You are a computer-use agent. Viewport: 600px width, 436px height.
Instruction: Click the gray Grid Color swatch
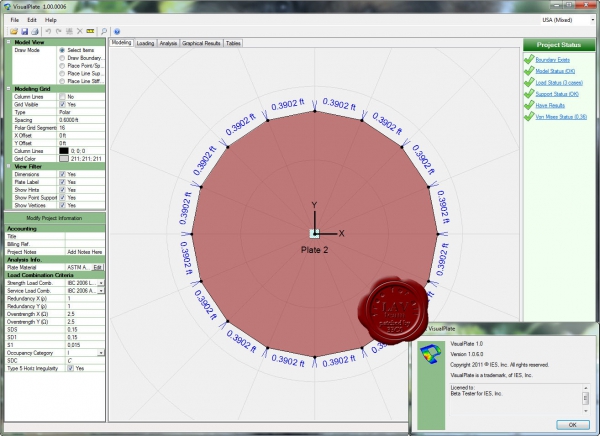coord(64,158)
